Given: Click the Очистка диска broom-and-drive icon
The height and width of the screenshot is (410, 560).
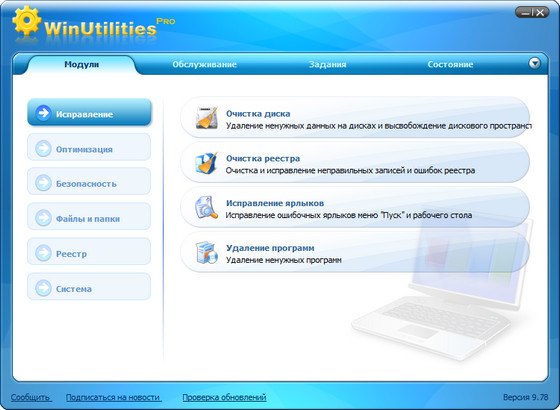Looking at the screenshot, I should point(206,118).
